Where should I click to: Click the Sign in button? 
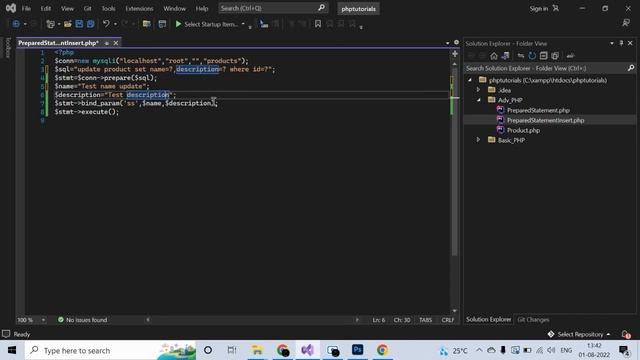click(x=544, y=8)
